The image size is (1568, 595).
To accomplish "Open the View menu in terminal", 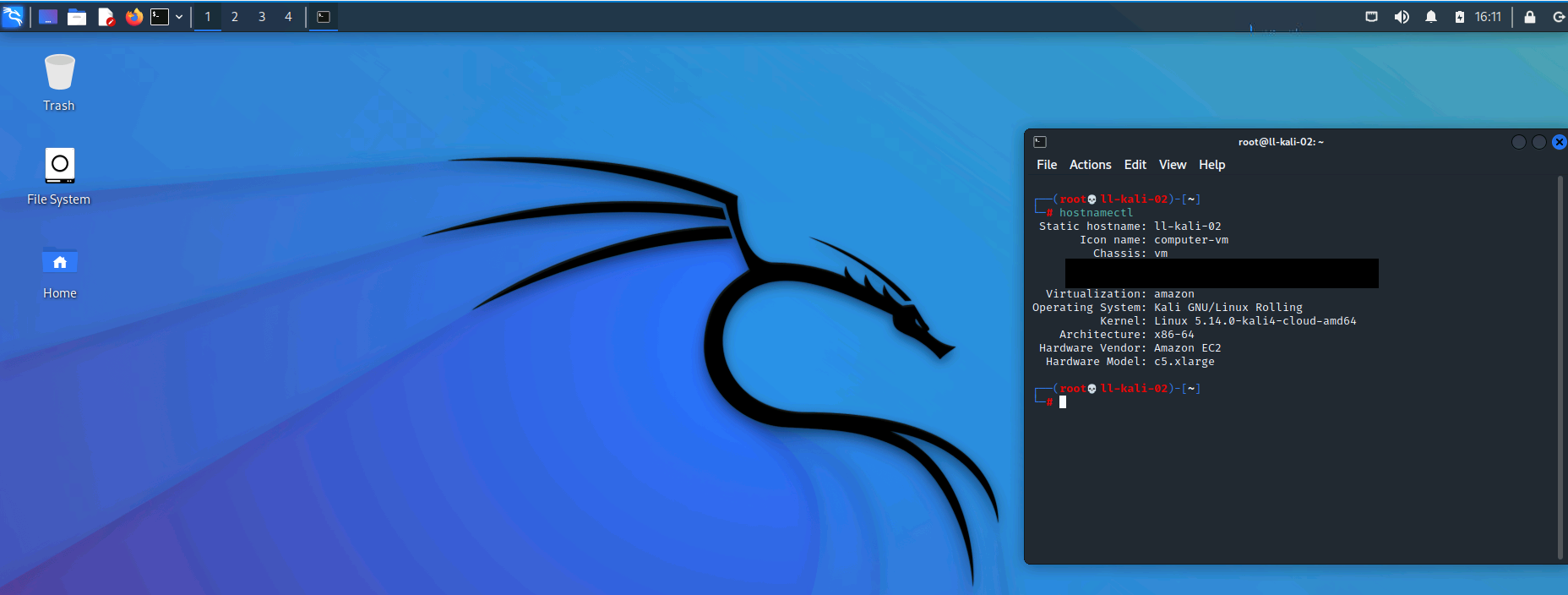I will [1172, 165].
